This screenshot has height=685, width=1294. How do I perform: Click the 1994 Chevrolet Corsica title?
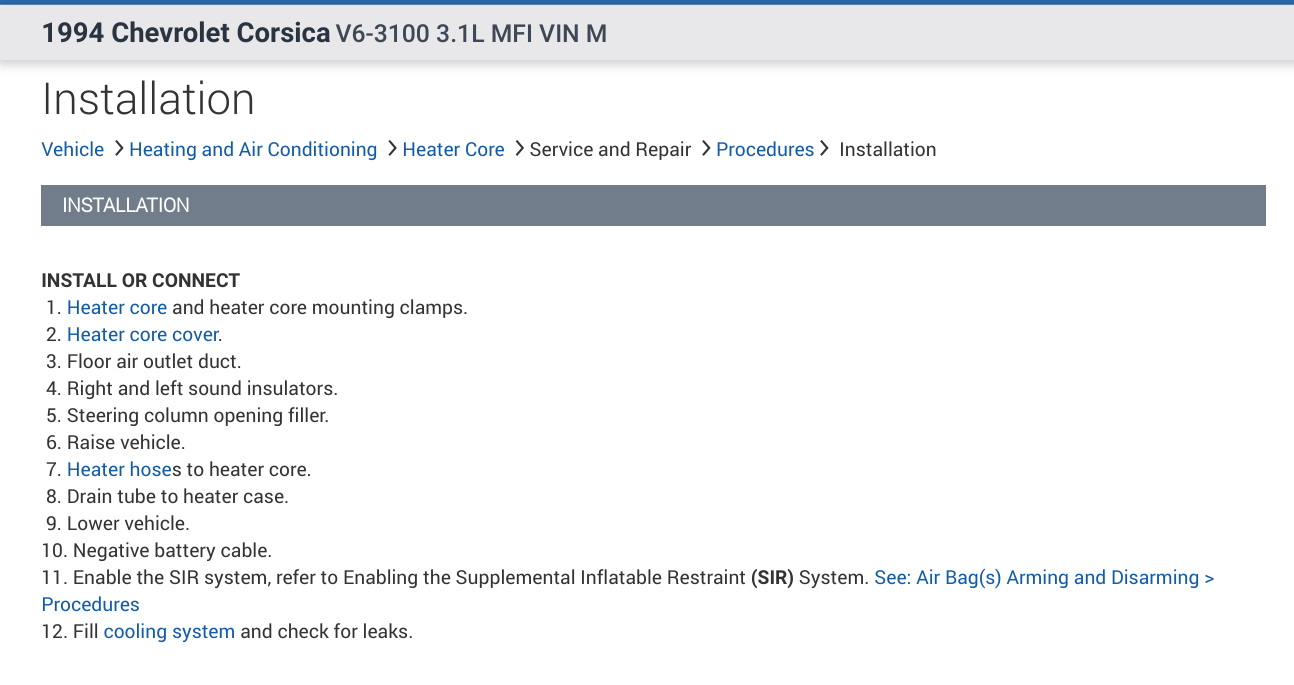[x=186, y=34]
